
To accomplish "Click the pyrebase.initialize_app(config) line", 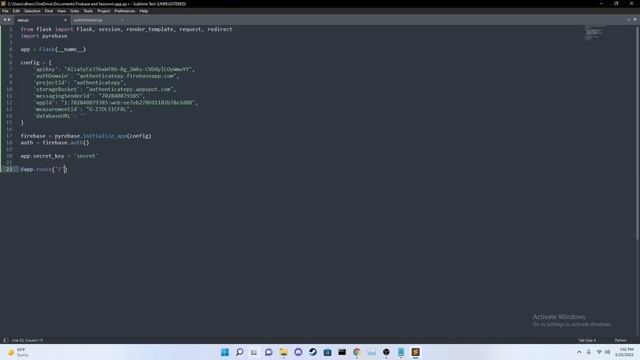I will tap(86, 136).
